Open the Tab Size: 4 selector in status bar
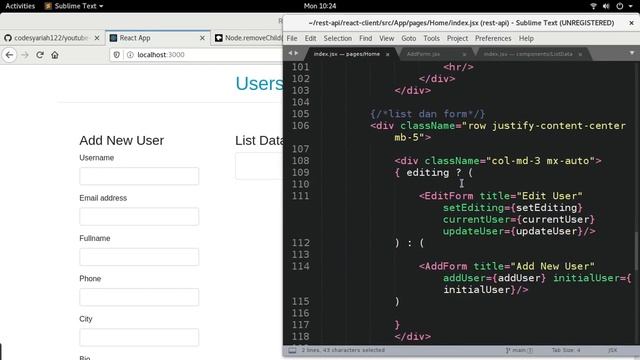The width and height of the screenshot is (640, 360). coord(566,350)
